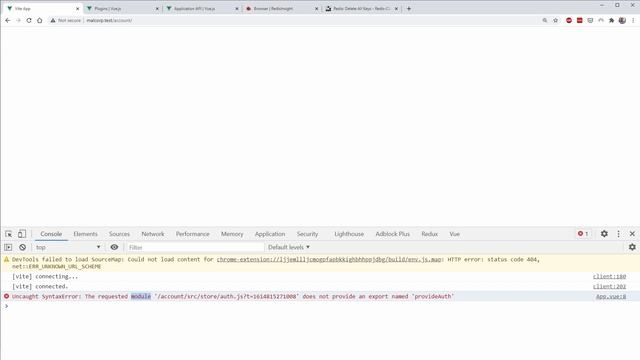Open console settings gear on filter row
640x360 pixels.
(x=632, y=247)
